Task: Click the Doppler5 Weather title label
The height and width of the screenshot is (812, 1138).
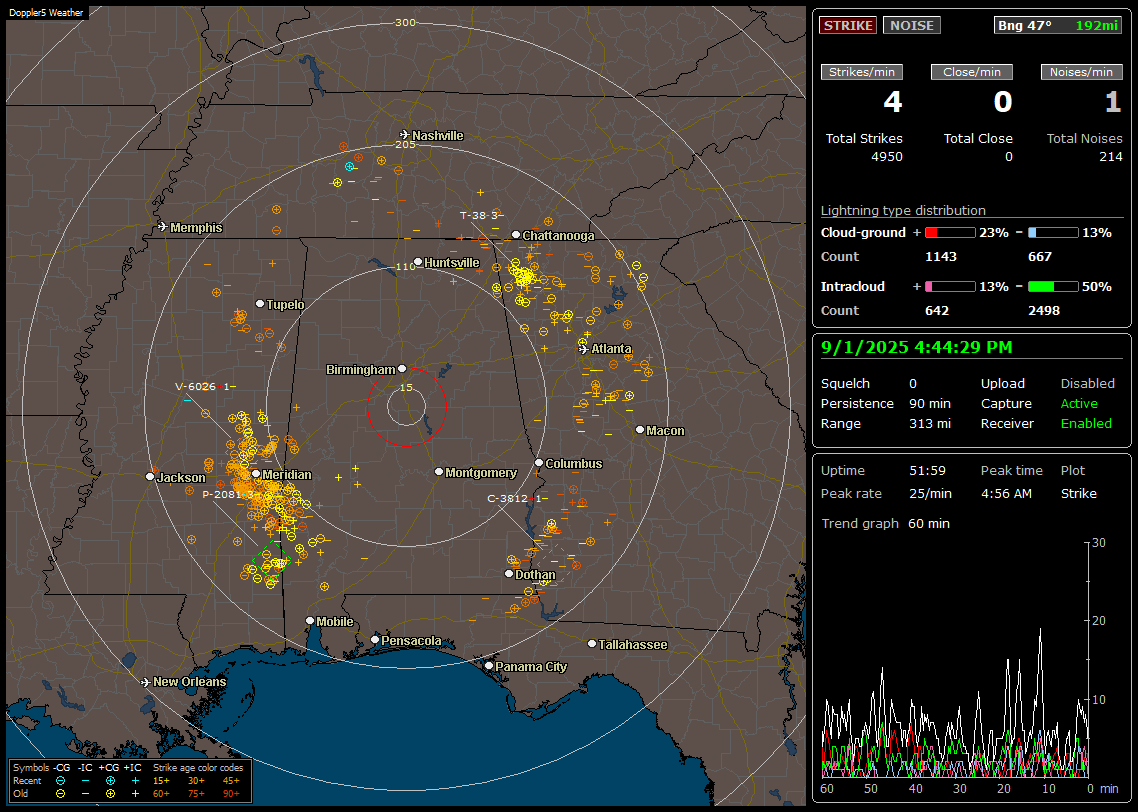Action: (x=46, y=12)
